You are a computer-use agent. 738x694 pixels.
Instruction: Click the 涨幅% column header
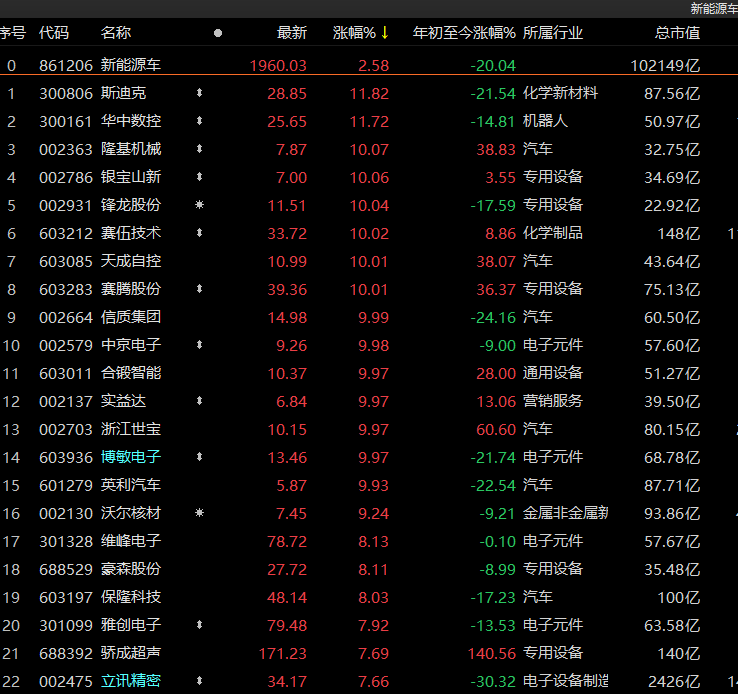click(x=354, y=32)
